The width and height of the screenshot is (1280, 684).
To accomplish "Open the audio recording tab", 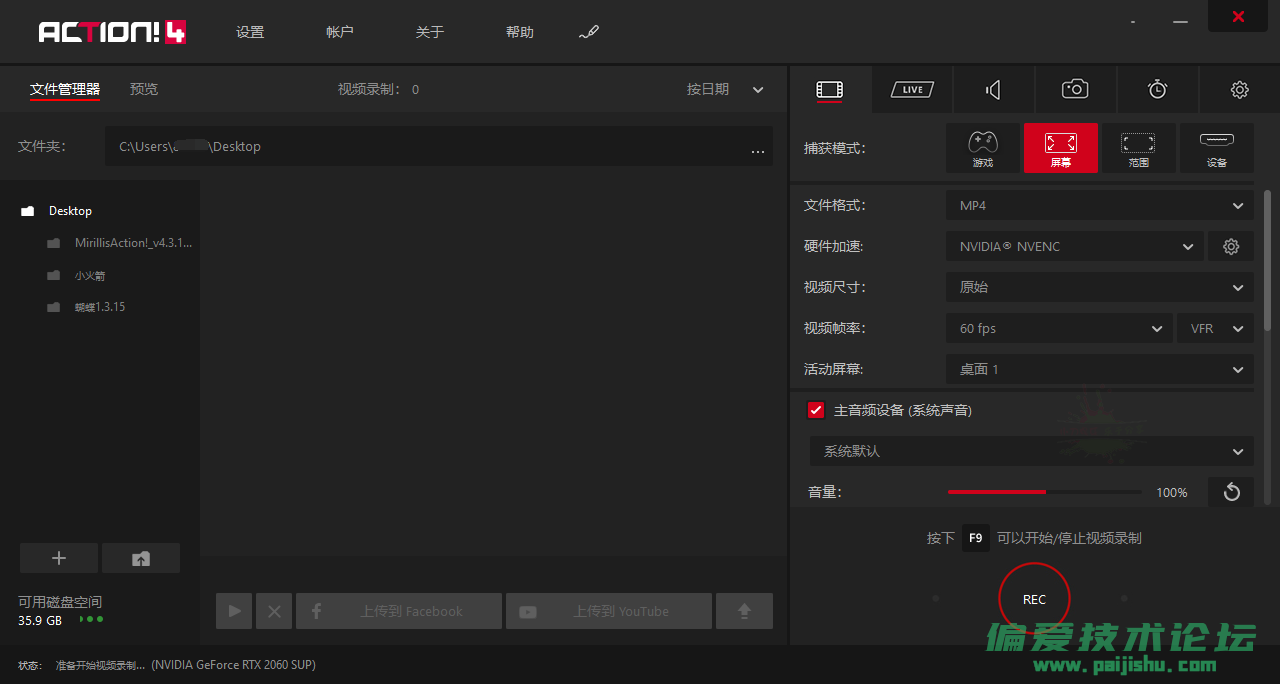I will [x=993, y=90].
